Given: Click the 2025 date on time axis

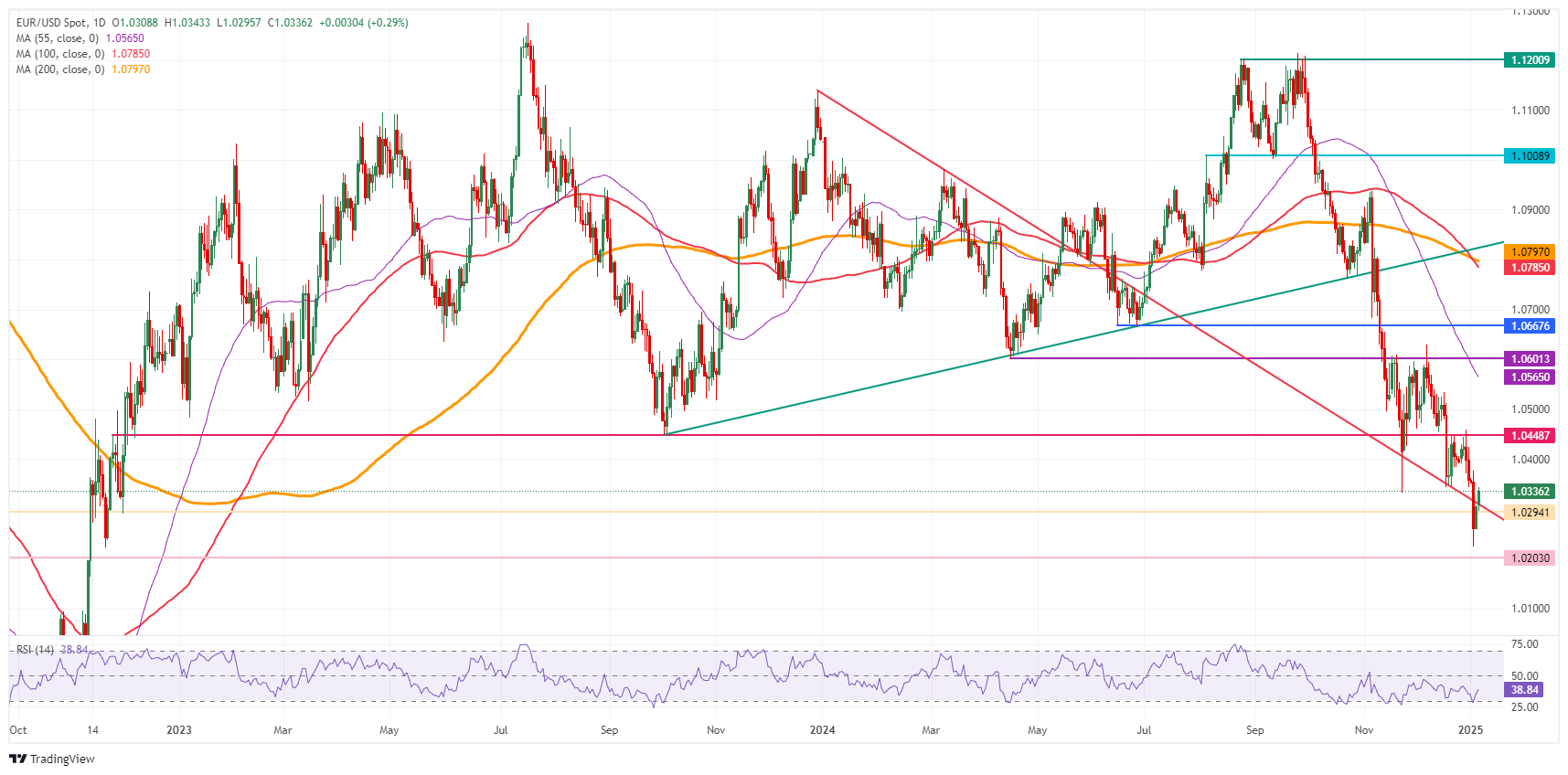Looking at the screenshot, I should click(x=1470, y=730).
